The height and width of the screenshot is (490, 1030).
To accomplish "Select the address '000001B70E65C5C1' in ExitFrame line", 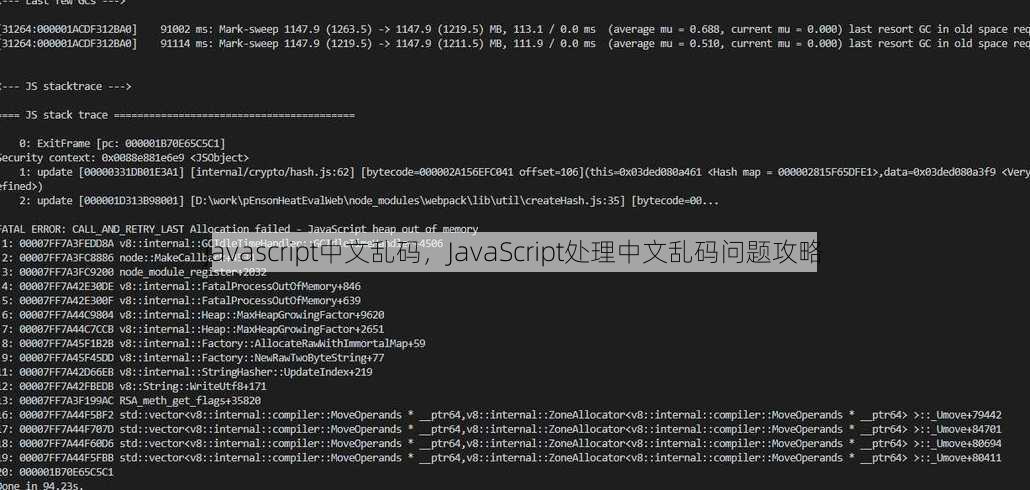I will click(x=173, y=143).
